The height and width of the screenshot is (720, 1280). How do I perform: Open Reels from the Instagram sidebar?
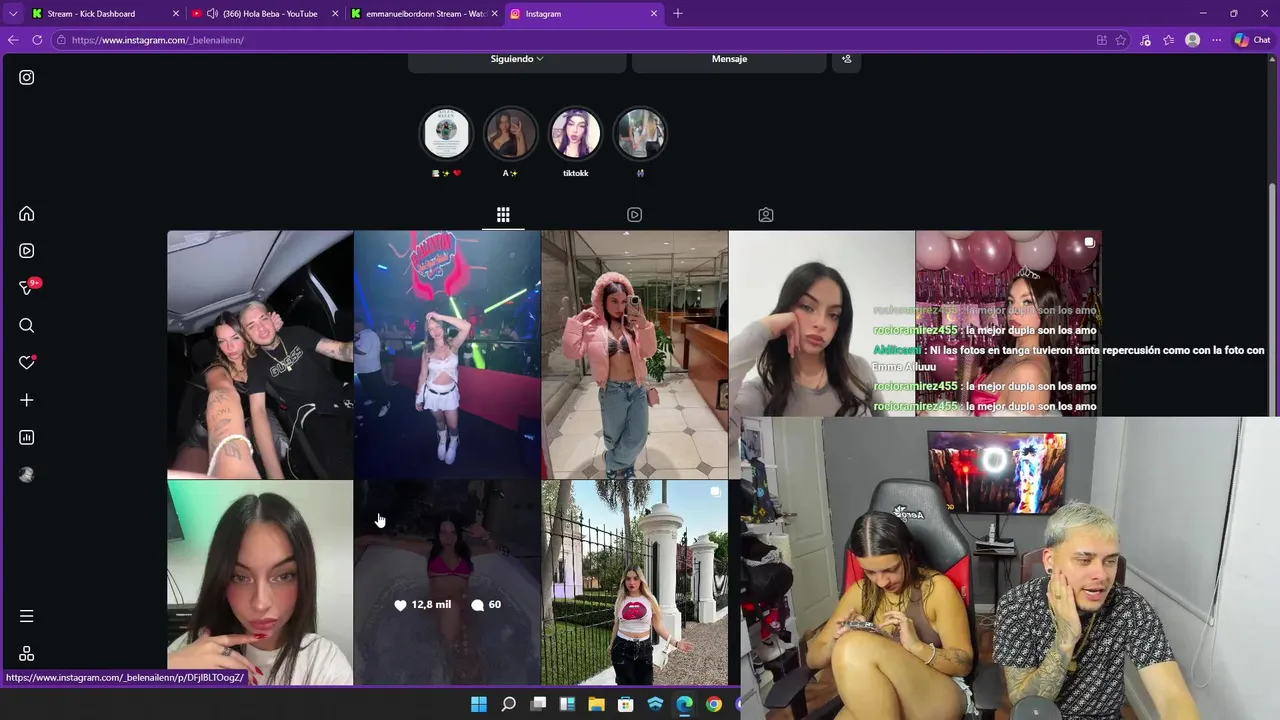point(27,251)
